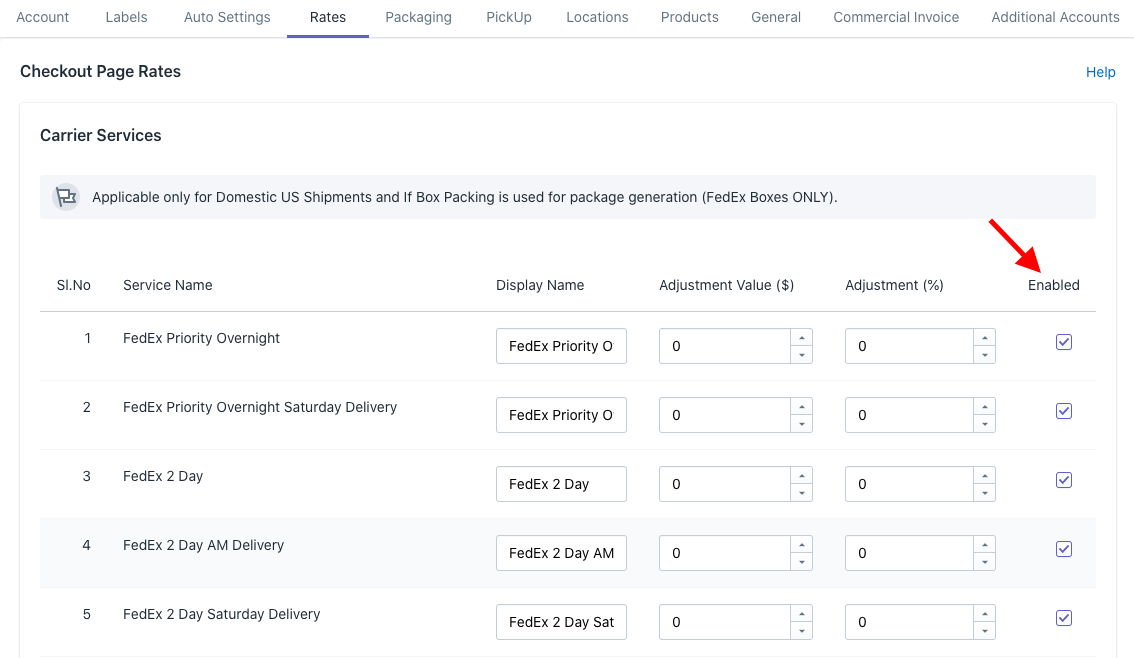Screen dimensions: 1134x658
Task: Increase adjustment (%) for FedEx 2 Day Saturday Delivery
Action: [x=984, y=614]
